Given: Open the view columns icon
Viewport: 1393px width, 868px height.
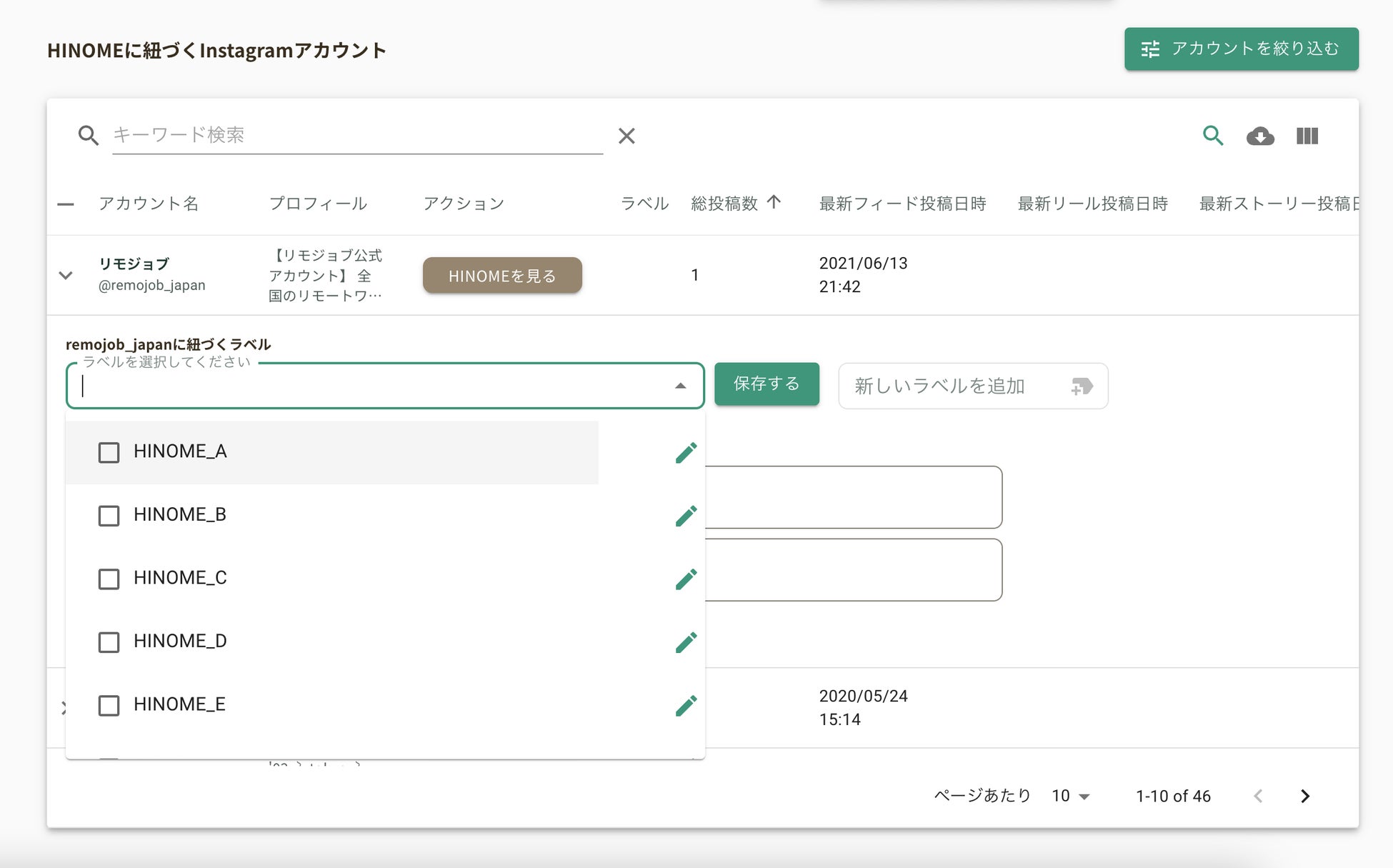Looking at the screenshot, I should pos(1307,136).
